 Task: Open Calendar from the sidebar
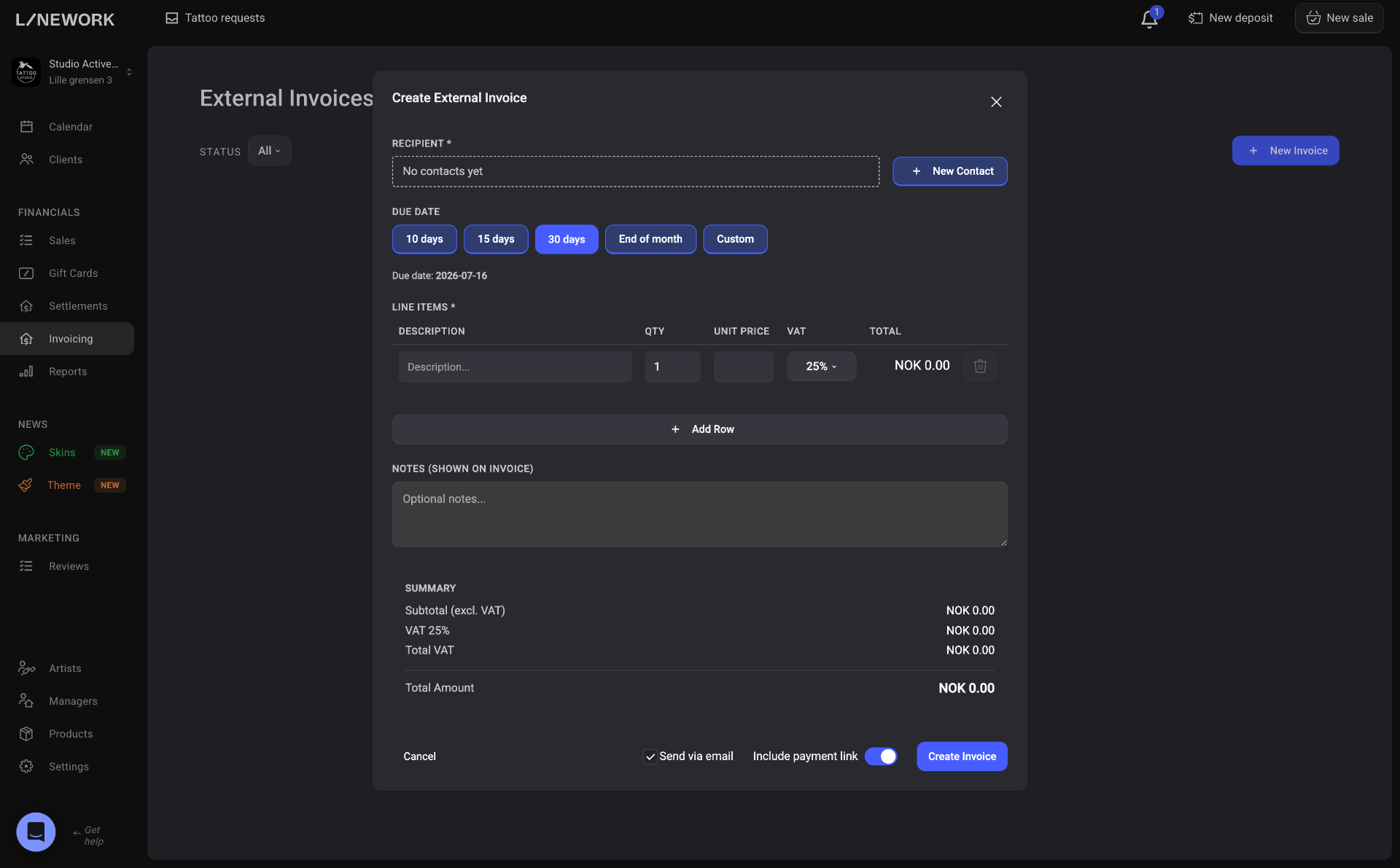(x=67, y=127)
